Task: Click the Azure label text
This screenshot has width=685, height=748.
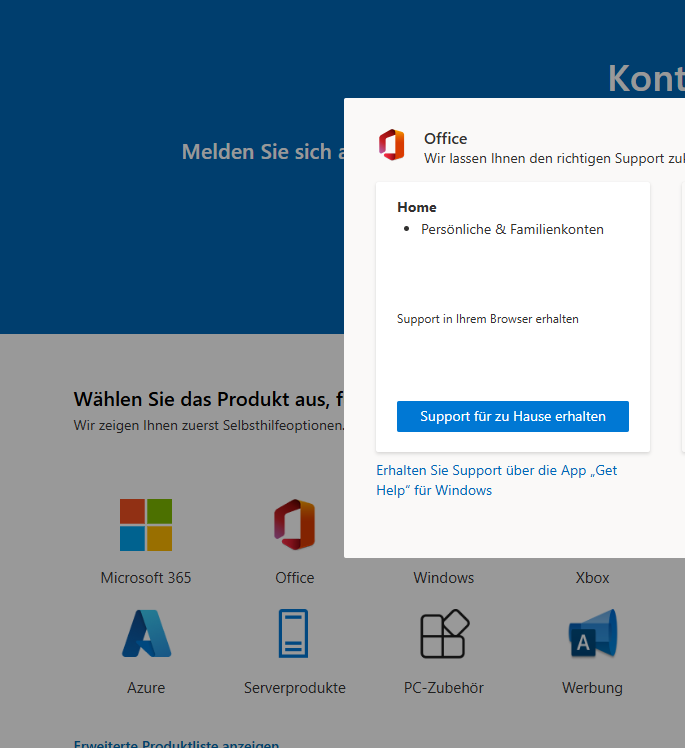Action: 146,688
